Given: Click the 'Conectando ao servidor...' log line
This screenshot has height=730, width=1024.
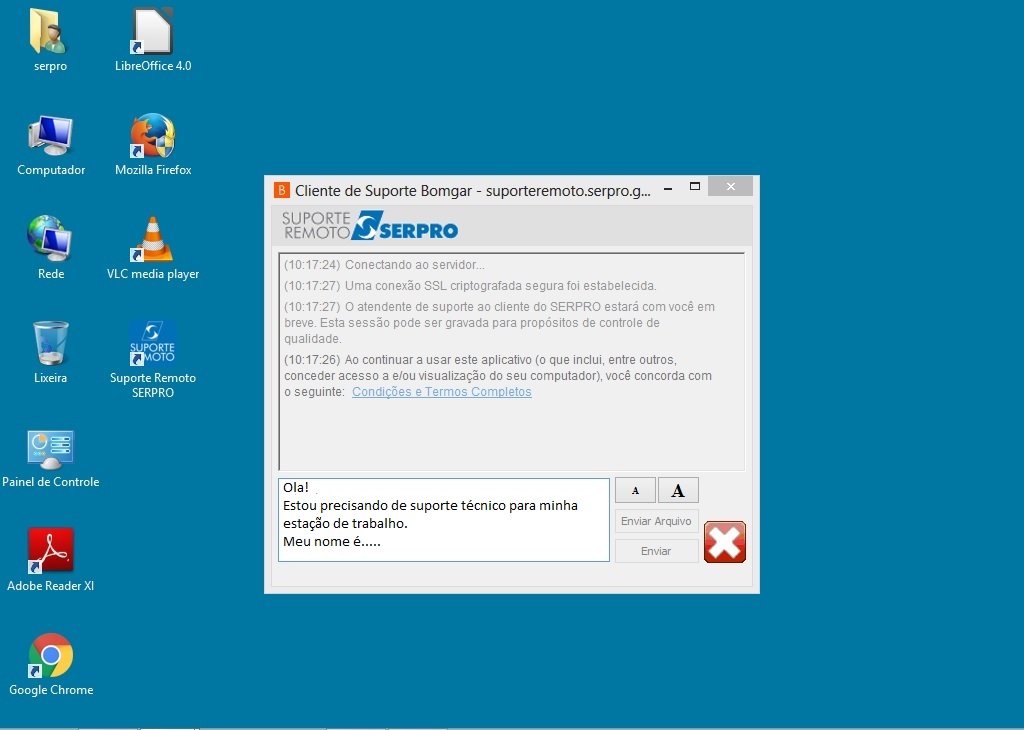Looking at the screenshot, I should coord(384,265).
